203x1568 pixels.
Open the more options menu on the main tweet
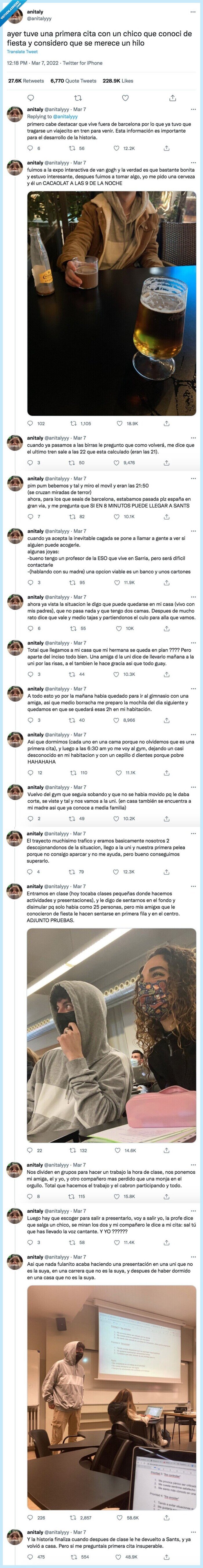(193, 12)
